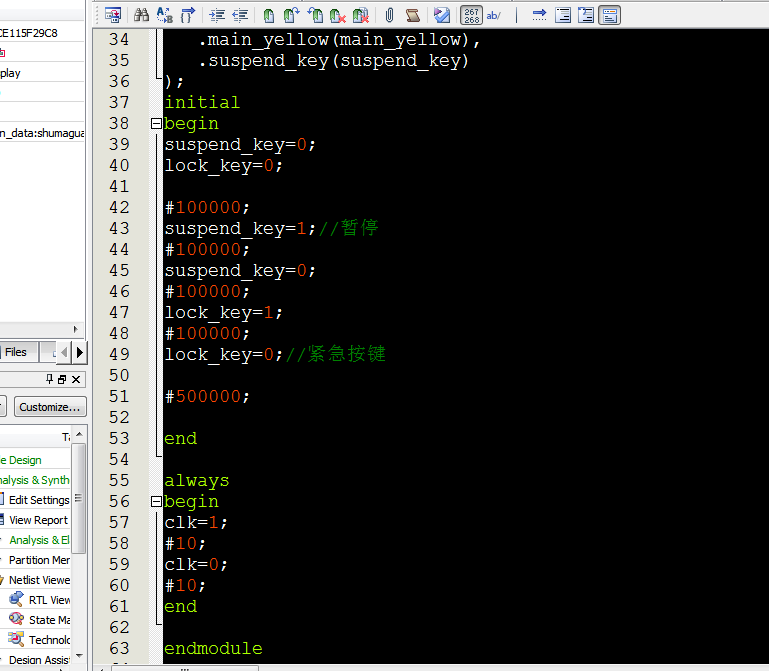
Task: Jump to the next bookmark
Action: click(291, 15)
